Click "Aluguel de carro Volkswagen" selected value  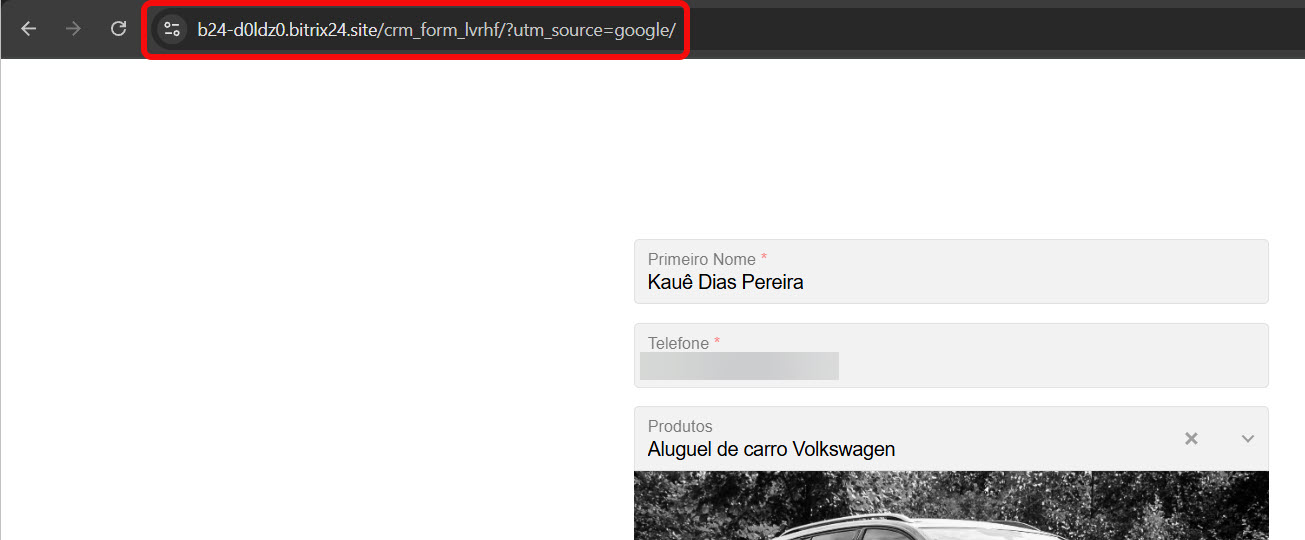click(x=771, y=450)
